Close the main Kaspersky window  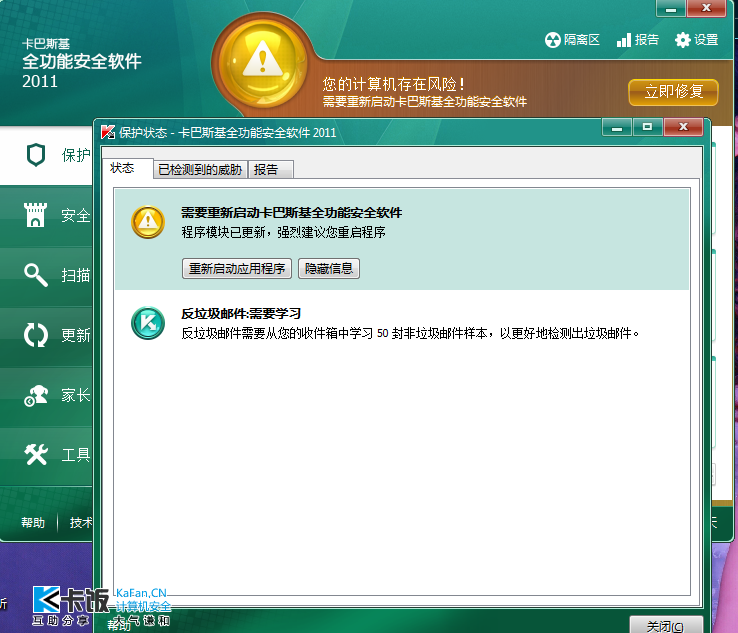(x=706, y=8)
